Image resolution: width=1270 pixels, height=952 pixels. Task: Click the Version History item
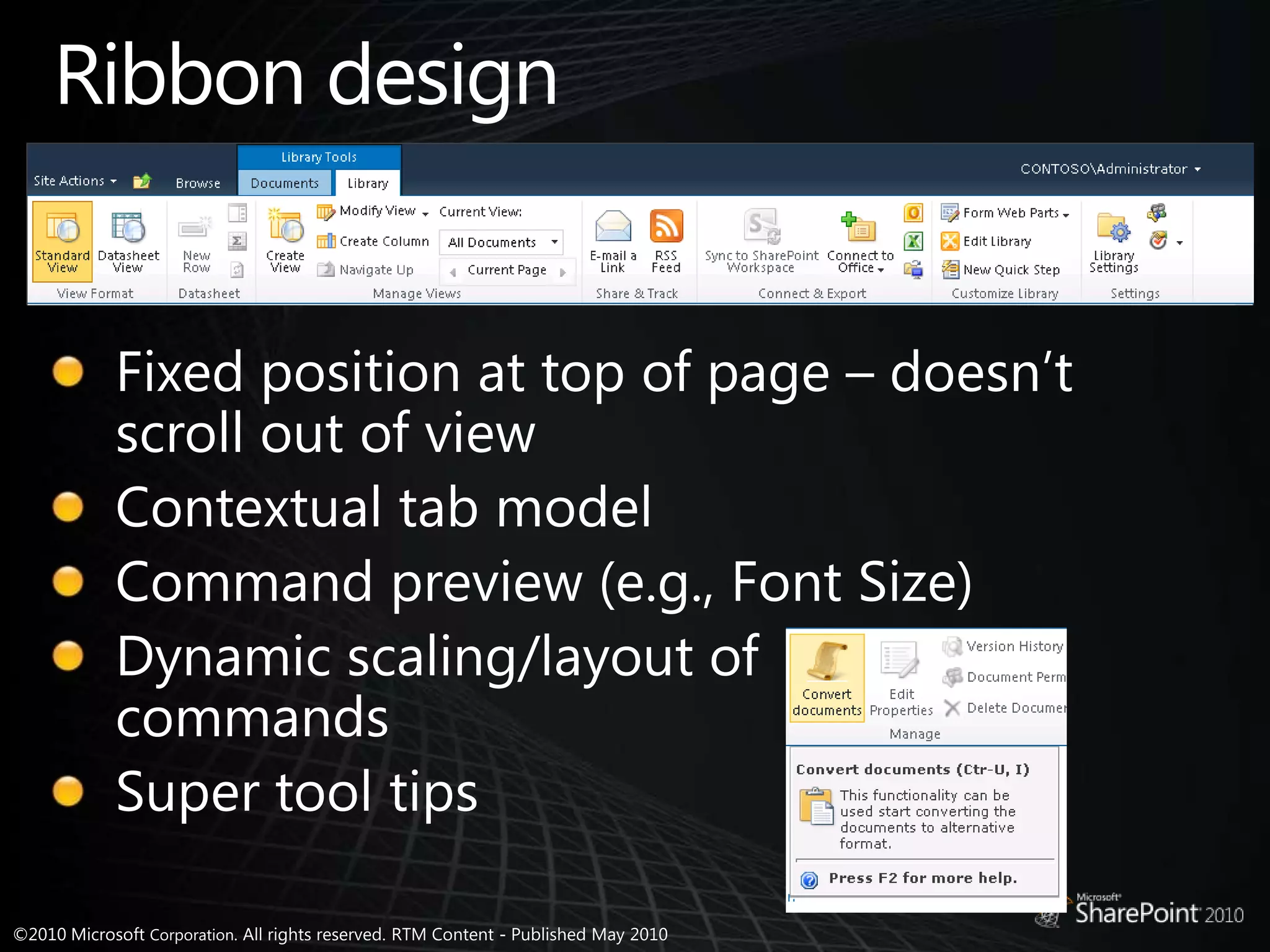click(x=1003, y=646)
